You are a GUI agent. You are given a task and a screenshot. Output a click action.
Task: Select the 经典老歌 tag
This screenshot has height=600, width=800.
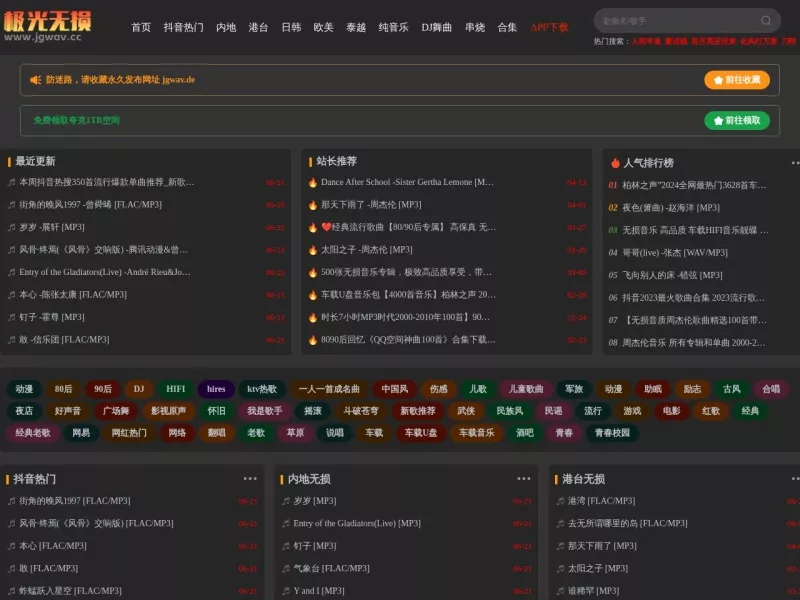(33, 433)
